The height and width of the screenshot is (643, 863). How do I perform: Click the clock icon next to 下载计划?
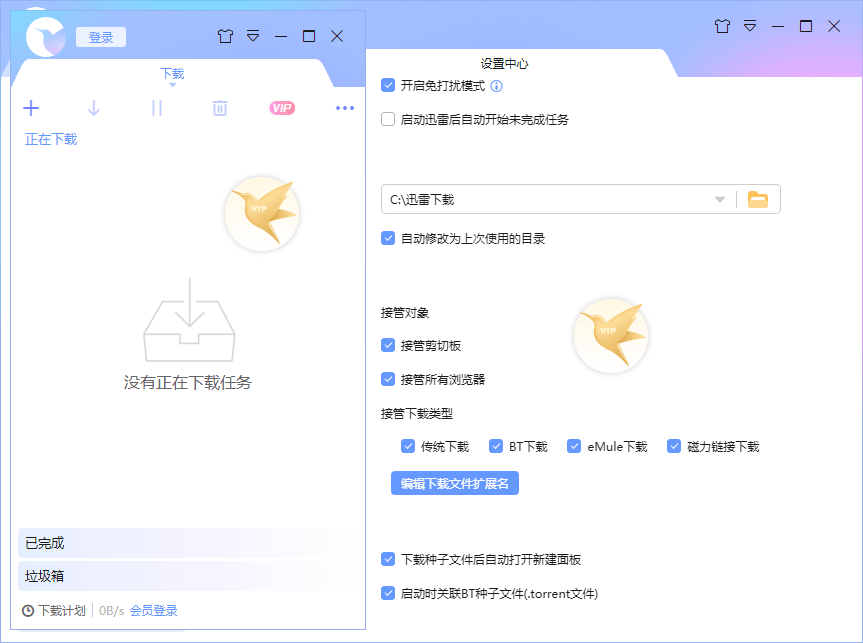(x=28, y=611)
